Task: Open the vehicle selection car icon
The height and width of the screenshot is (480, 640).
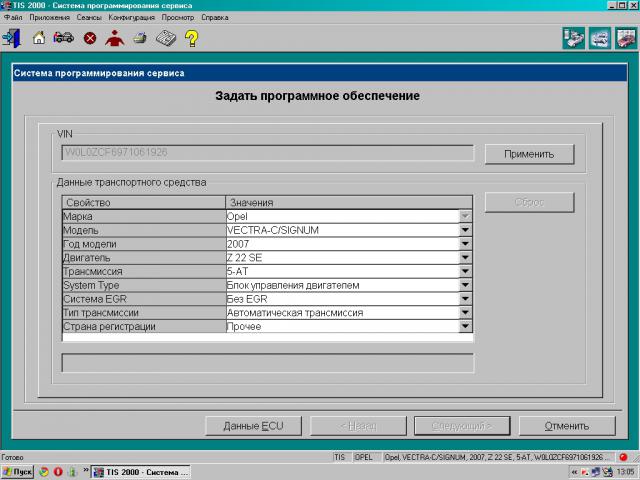Action: 63,38
